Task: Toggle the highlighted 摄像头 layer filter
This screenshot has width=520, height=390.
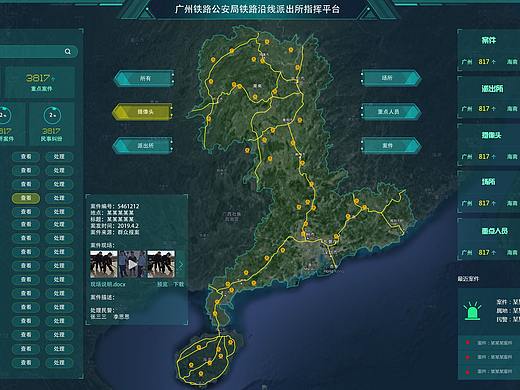Action: coord(143,112)
